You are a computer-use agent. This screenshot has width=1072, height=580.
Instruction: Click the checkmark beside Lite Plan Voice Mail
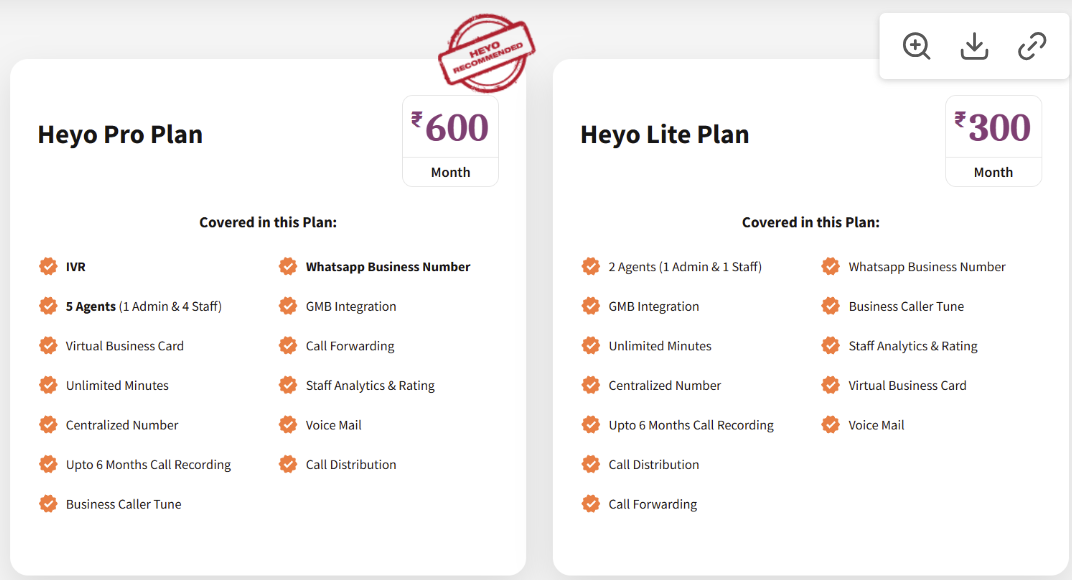pyautogui.click(x=831, y=425)
